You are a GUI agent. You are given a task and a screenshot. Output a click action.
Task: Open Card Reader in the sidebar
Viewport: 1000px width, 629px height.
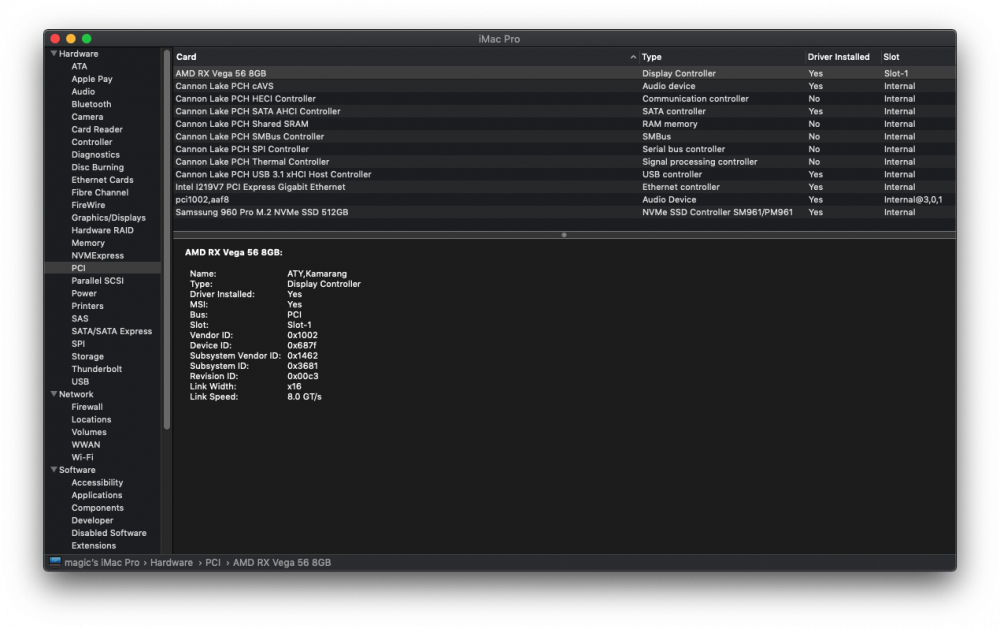[97, 130]
